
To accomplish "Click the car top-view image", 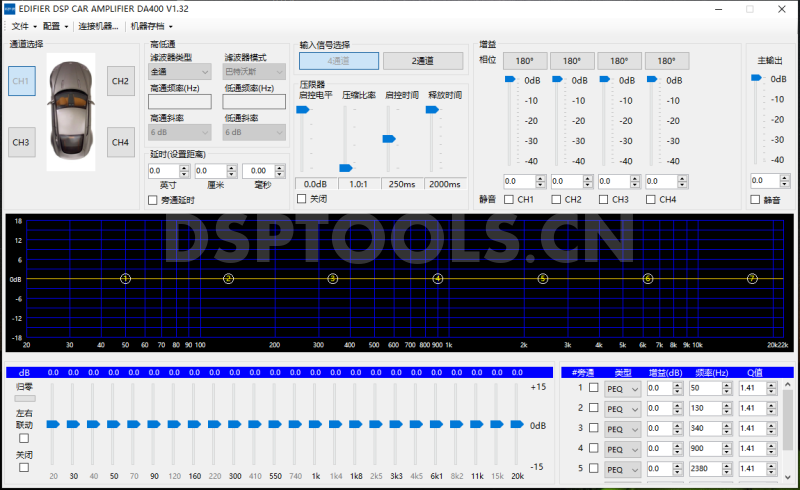I will click(x=71, y=111).
